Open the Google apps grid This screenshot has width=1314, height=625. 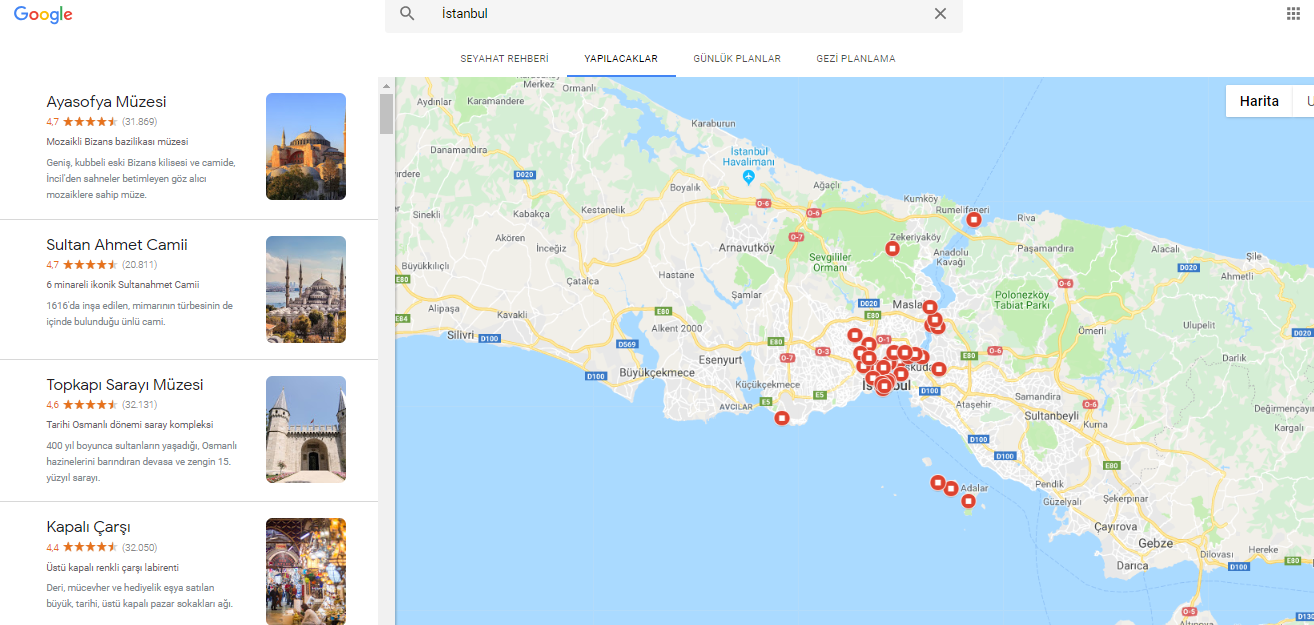[1293, 13]
